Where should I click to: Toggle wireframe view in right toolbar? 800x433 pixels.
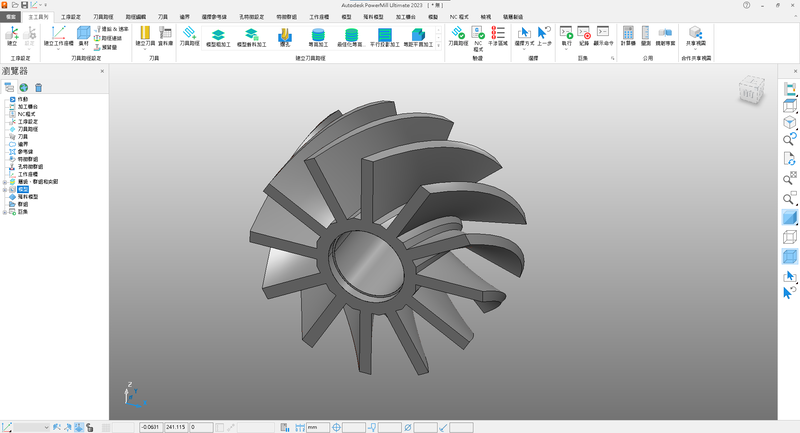(789, 237)
